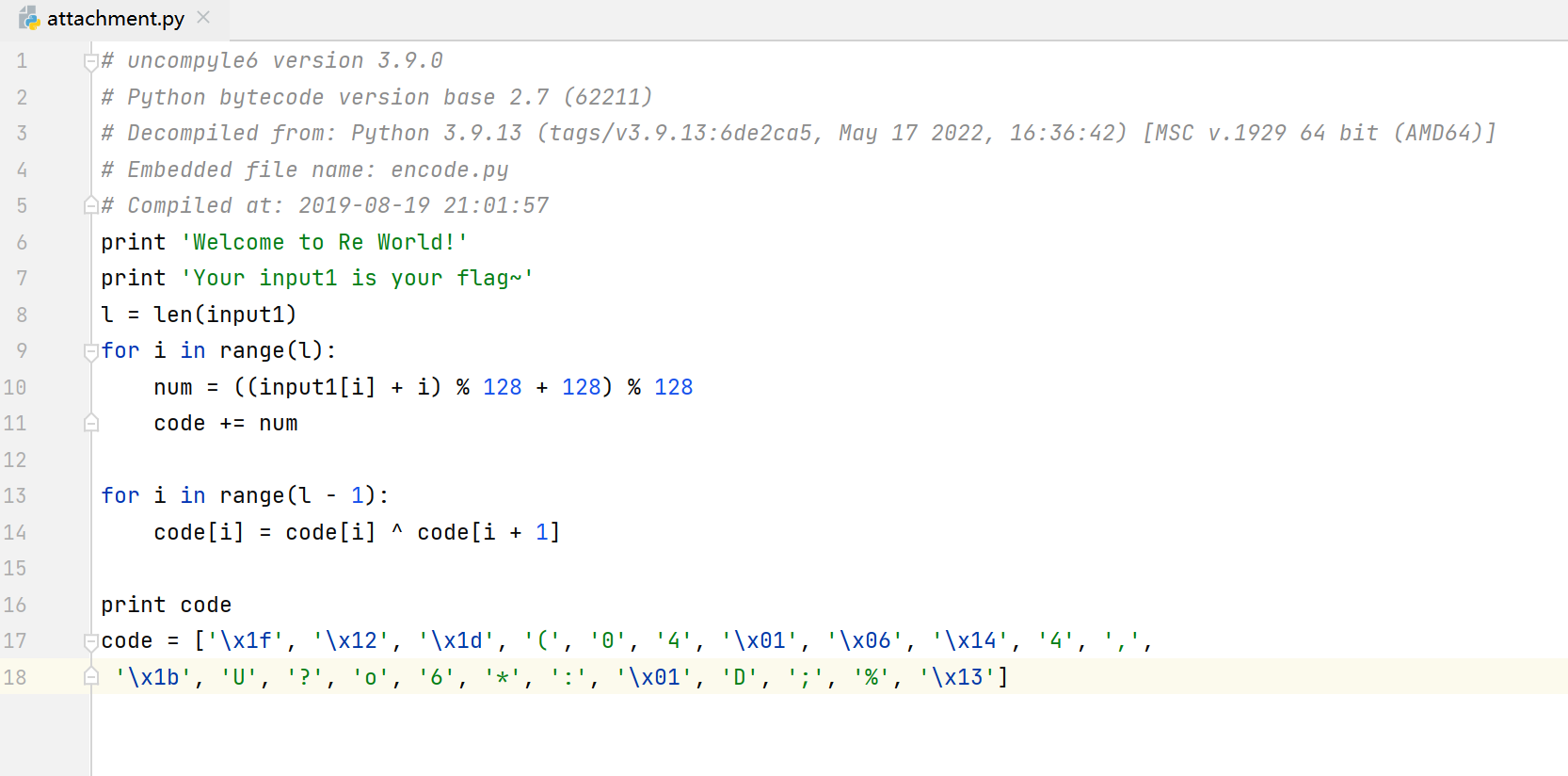Toggle the fold end marker at line 18
The width and height of the screenshot is (1568, 776).
(91, 676)
